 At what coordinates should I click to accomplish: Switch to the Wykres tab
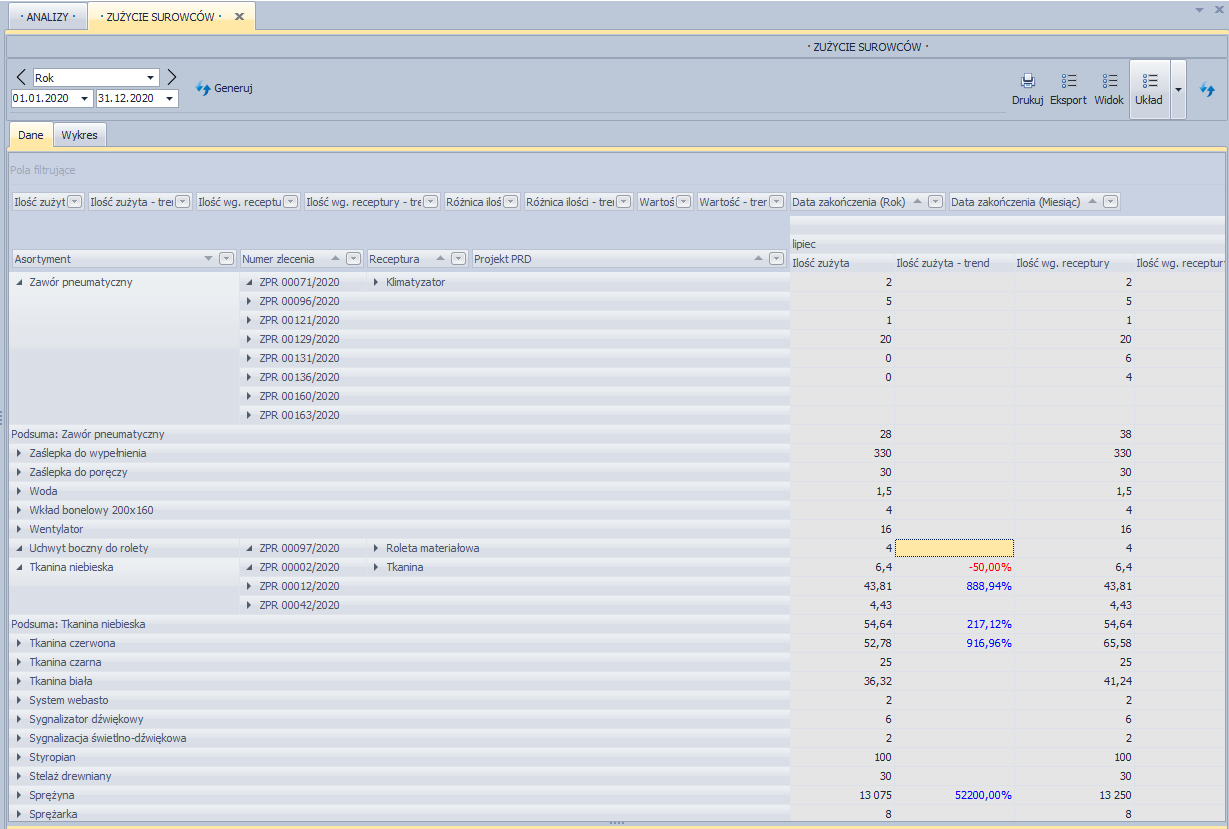[x=79, y=135]
